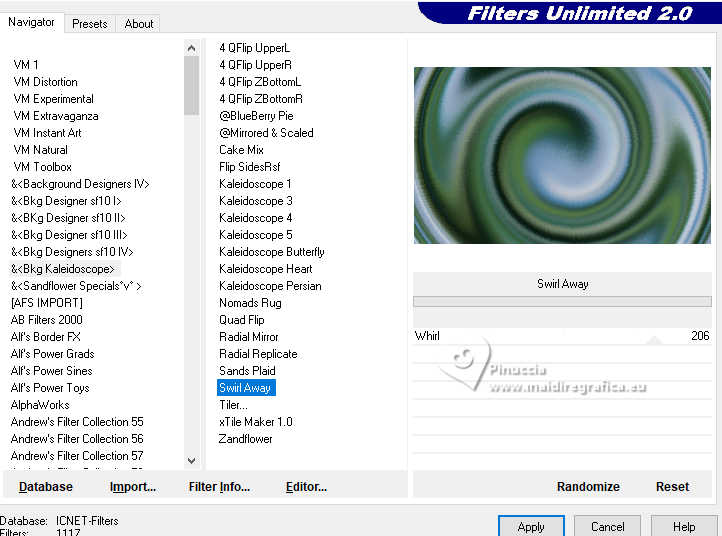Image resolution: width=722 pixels, height=536 pixels.
Task: Select VM Toolbox category
Action: 42,167
